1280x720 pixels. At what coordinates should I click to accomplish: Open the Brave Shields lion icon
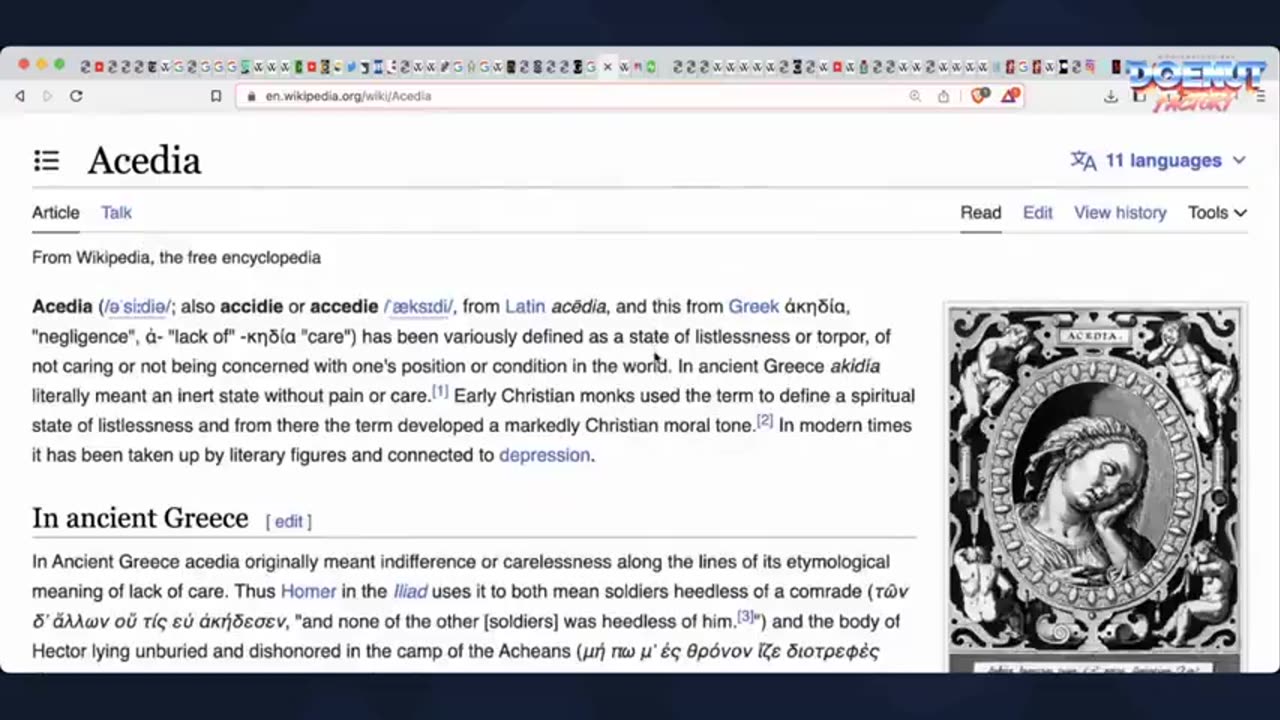[x=980, y=96]
